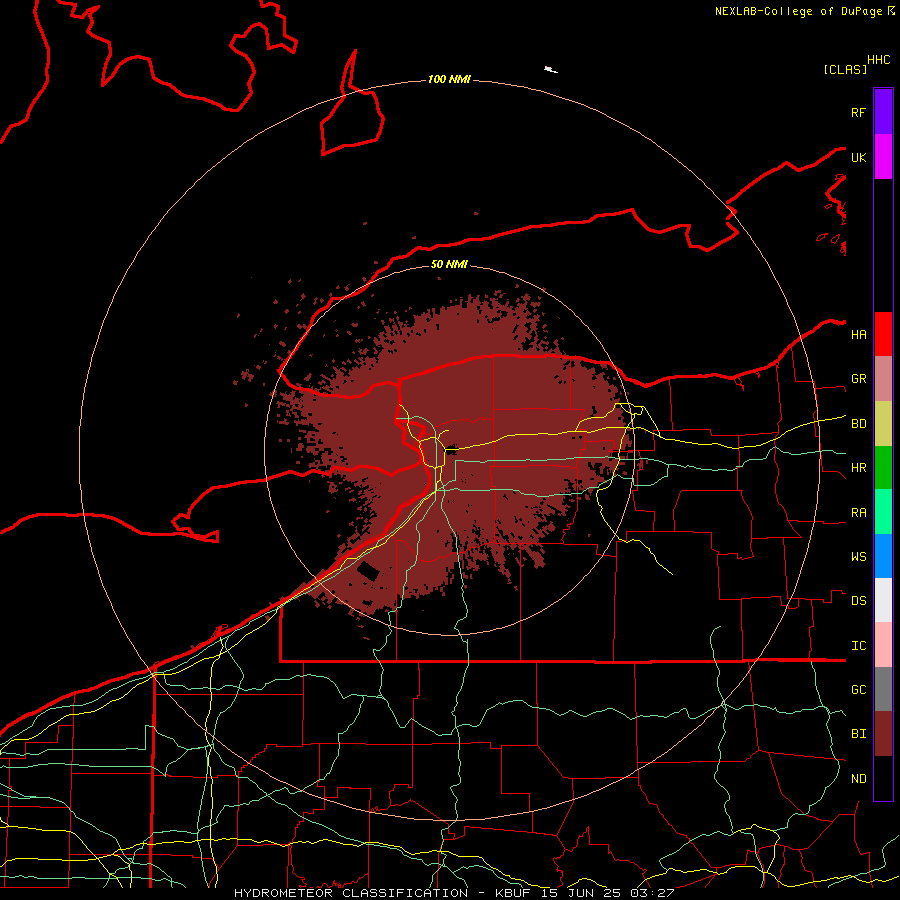Click the UK magenta legend swatch
This screenshot has height=900, width=900.
pos(883,157)
